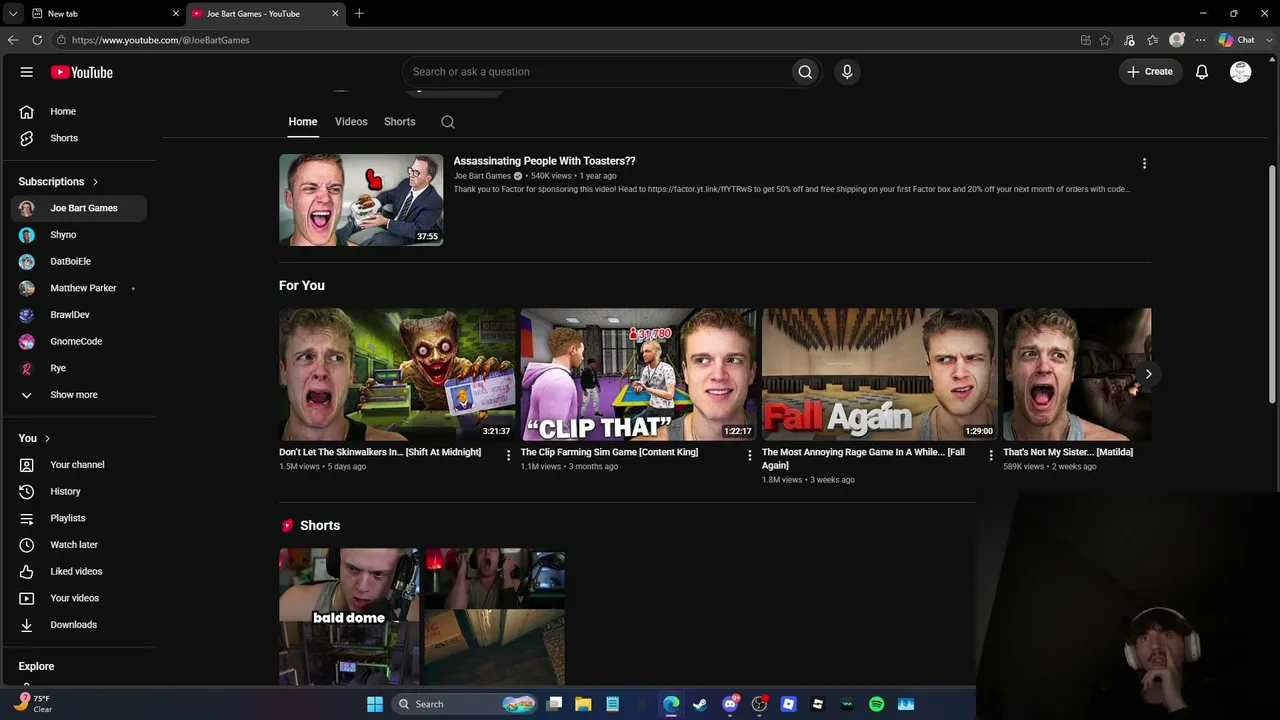Viewport: 1280px width, 720px height.
Task: Play the Assassinating People With Toasters thumbnail
Action: tap(361, 199)
